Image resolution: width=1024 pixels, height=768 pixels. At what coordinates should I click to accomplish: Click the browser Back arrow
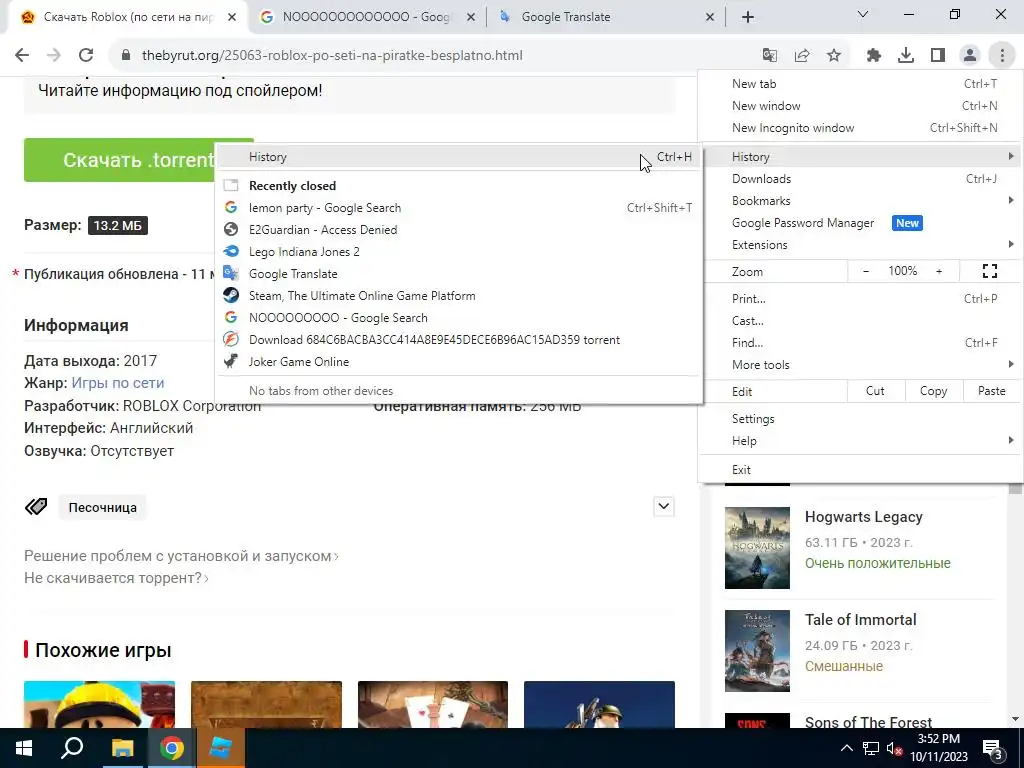coord(22,56)
